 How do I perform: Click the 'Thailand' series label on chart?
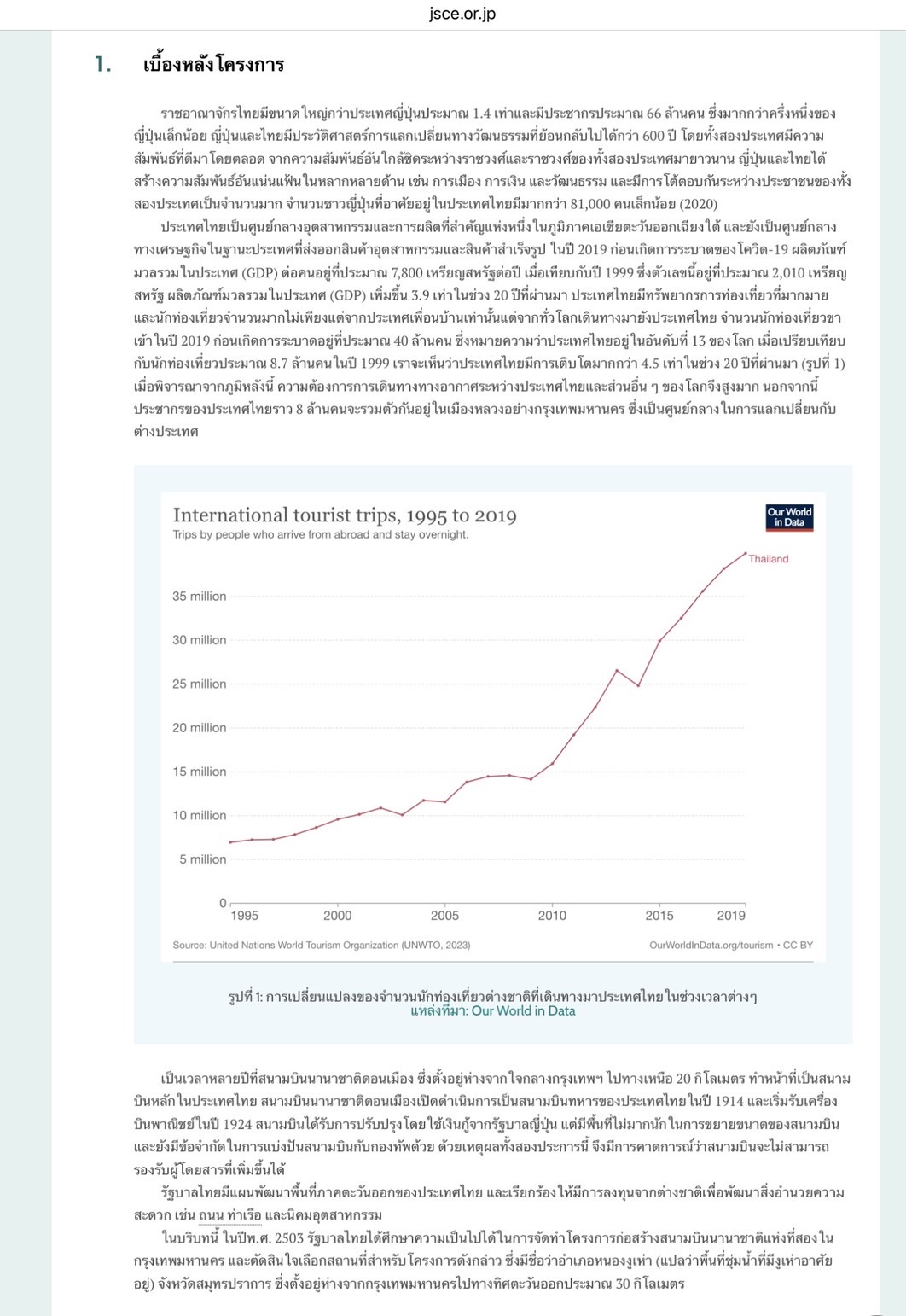click(x=769, y=559)
